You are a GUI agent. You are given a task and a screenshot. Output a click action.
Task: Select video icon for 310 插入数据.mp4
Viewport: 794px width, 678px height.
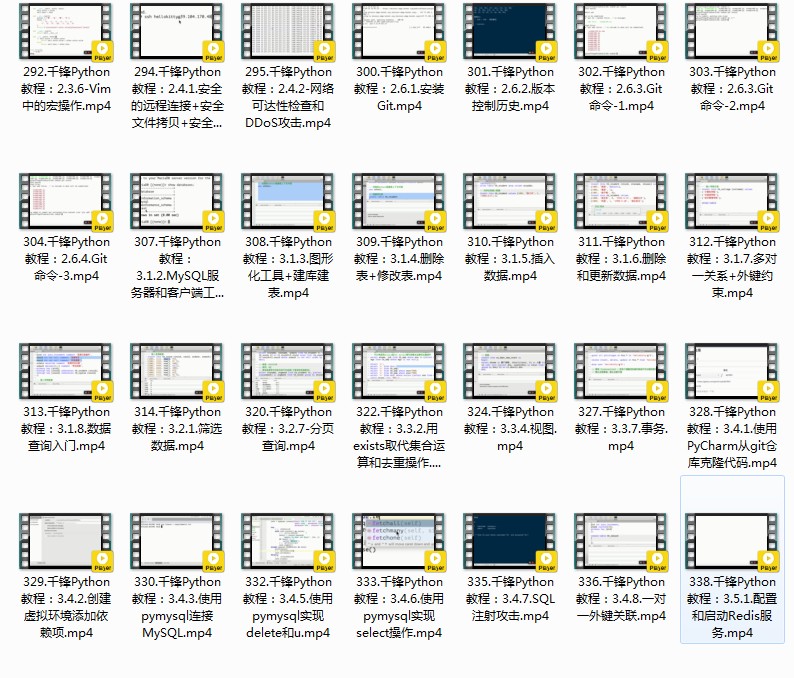pyautogui.click(x=510, y=202)
